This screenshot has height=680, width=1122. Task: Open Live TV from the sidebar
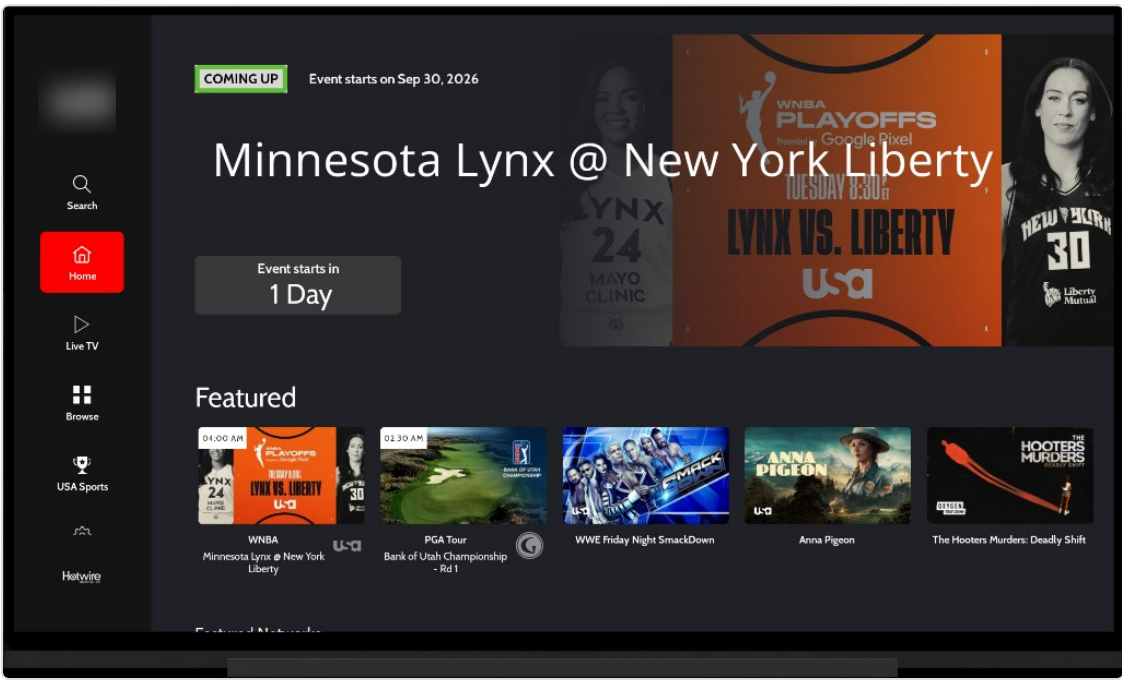tap(82, 333)
